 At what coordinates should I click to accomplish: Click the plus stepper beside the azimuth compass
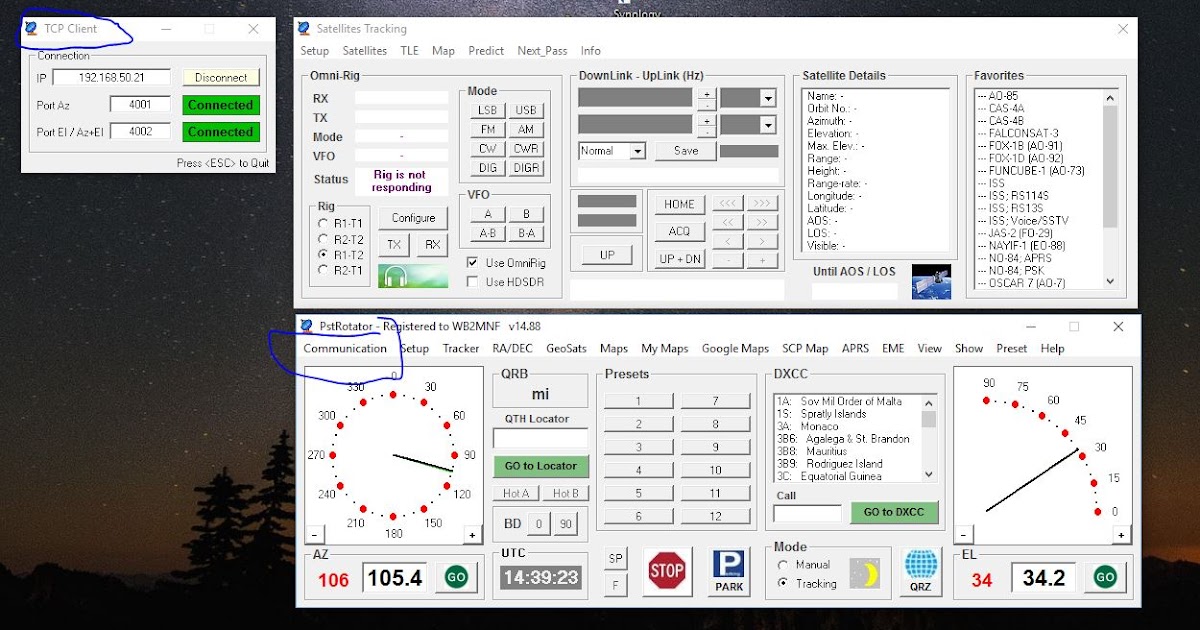[x=471, y=534]
